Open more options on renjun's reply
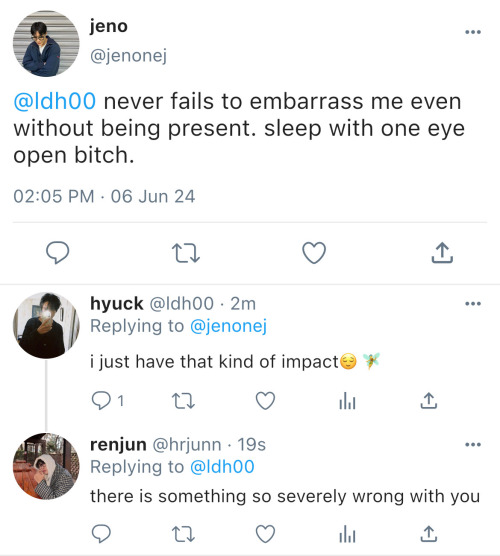Screen dimensions: 500x556 tap(473, 444)
